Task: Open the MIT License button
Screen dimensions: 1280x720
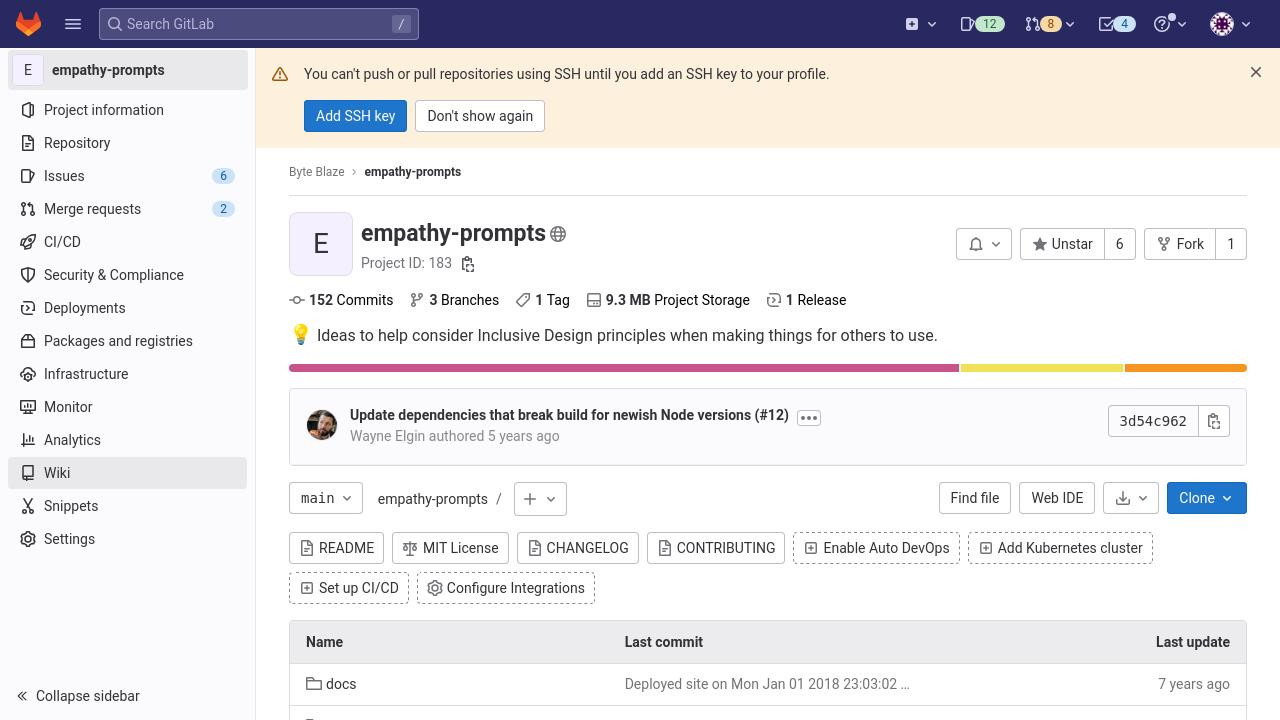Action: [450, 548]
